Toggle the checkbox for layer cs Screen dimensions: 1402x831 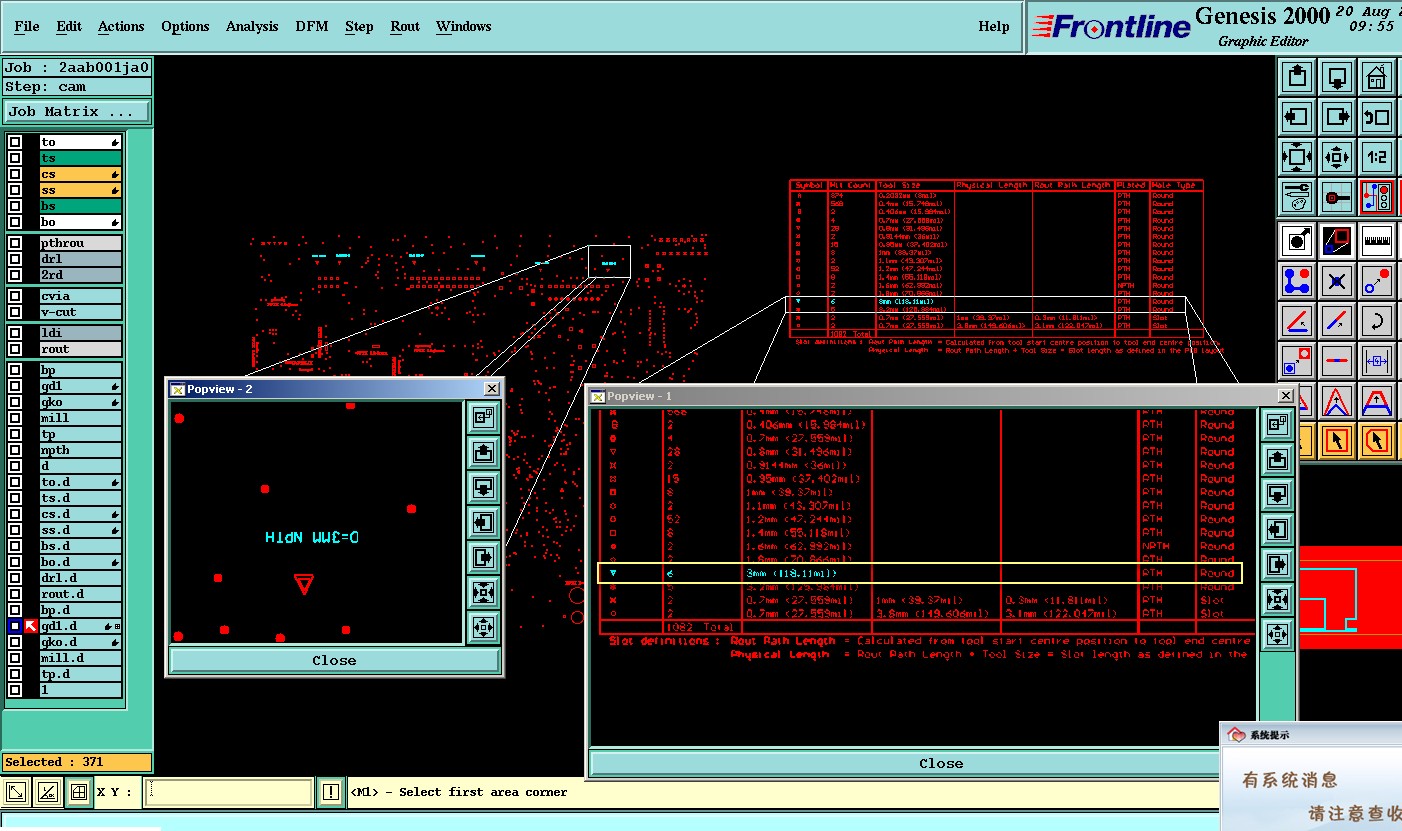(15, 174)
